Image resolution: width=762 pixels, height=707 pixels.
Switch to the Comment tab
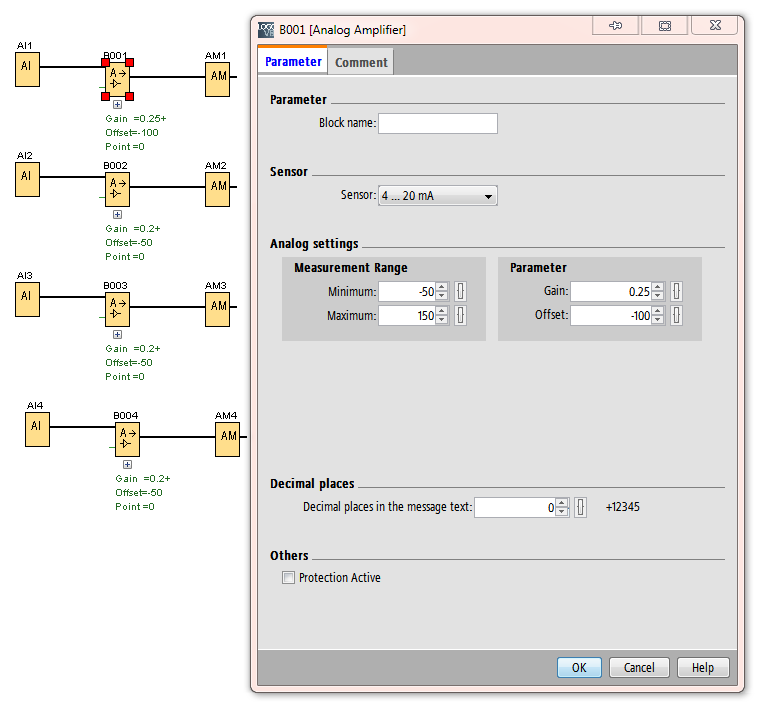coord(361,62)
